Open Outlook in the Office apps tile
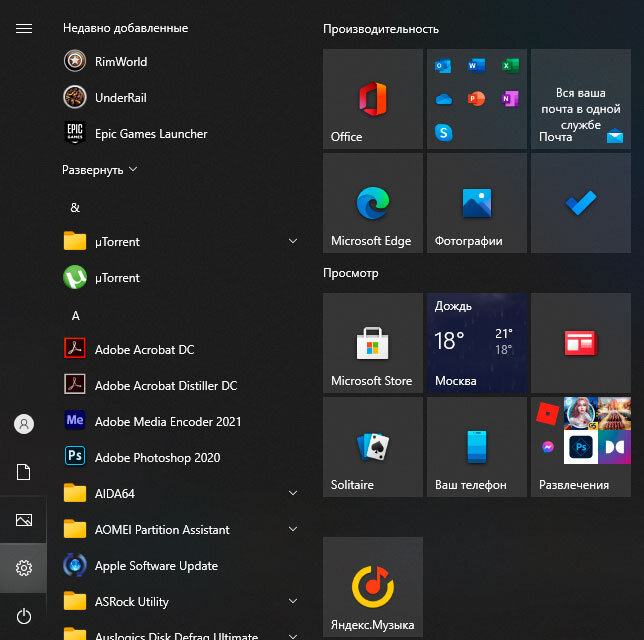Screen dimensions: 644x640 coord(443,66)
